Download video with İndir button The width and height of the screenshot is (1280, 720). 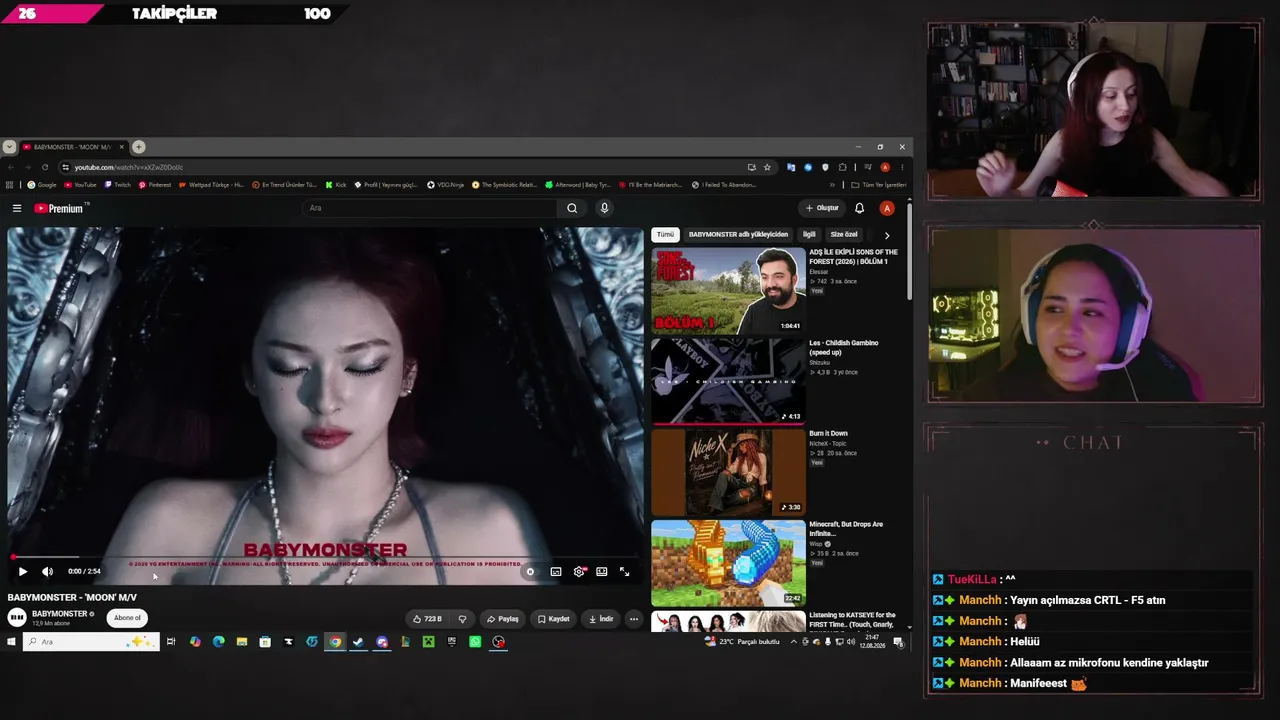(601, 619)
